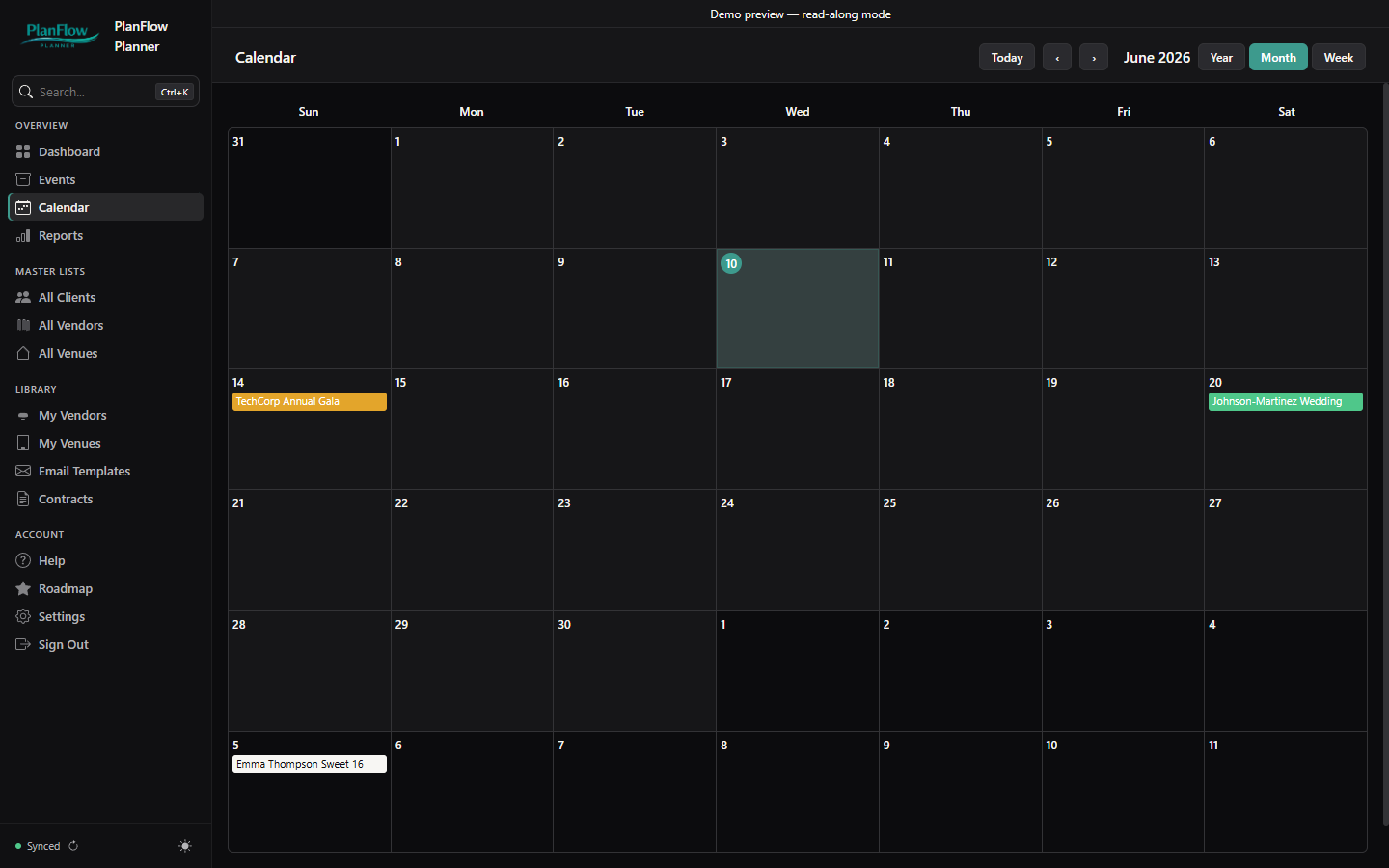
Task: Click the Ctrl+K shortcut badge
Action: pyautogui.click(x=175, y=92)
